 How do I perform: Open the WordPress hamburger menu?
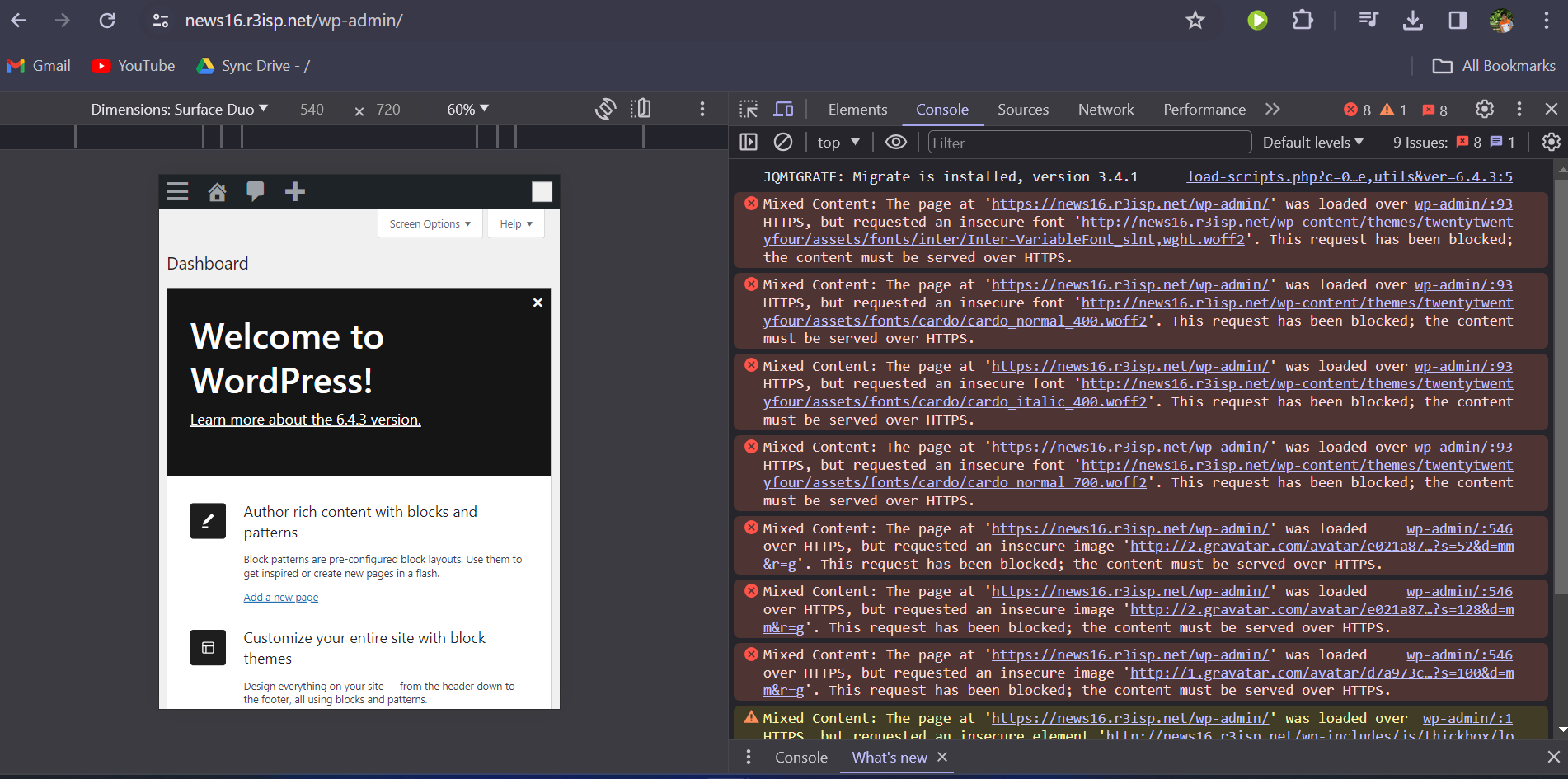178,192
